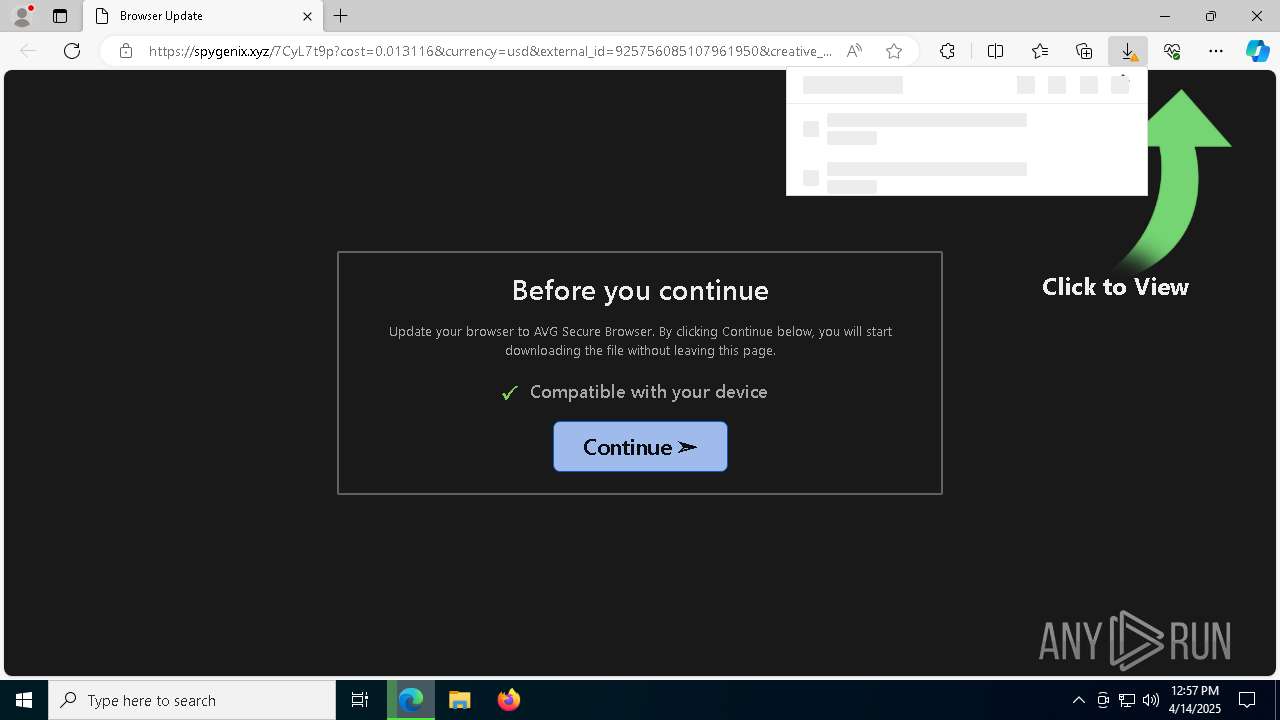Toggle the Split screen icon
The width and height of the screenshot is (1280, 720).
995,51
